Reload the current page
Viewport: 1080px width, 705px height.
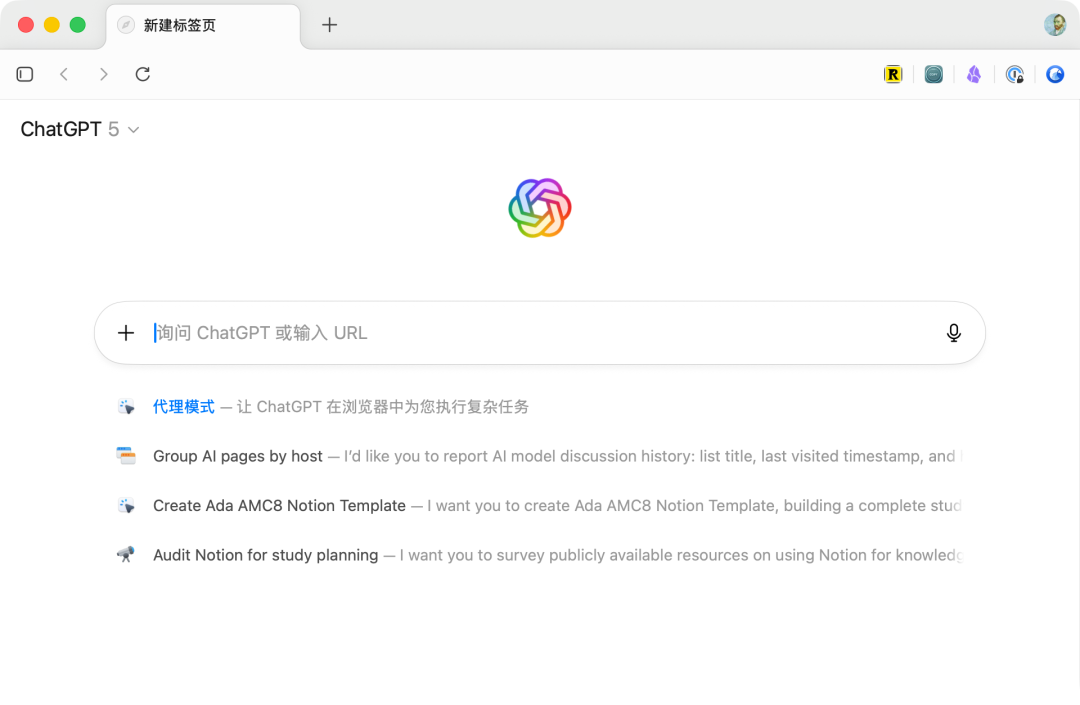[x=143, y=74]
